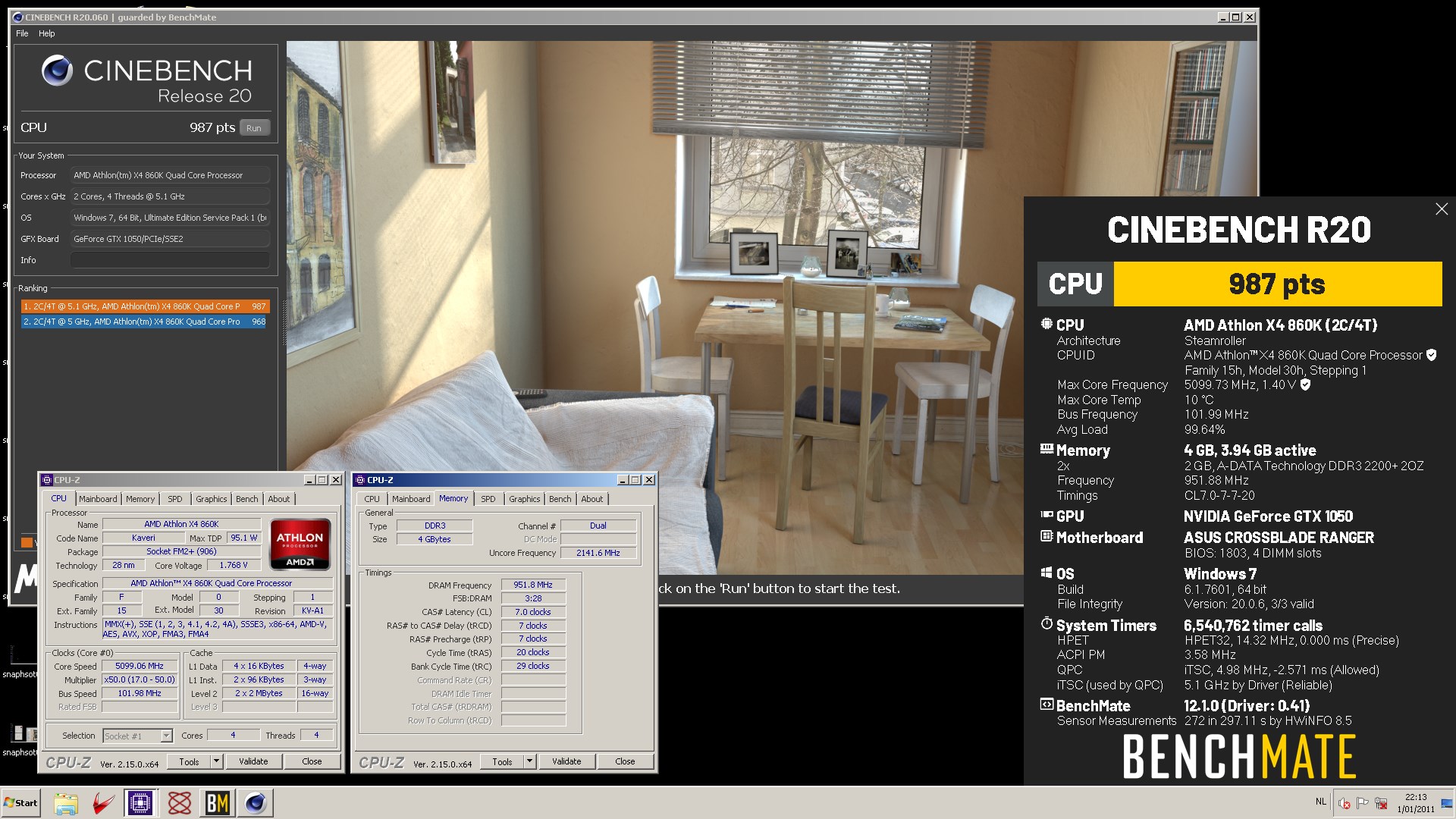Select ranking entry 1 scoring 987

pyautogui.click(x=145, y=306)
